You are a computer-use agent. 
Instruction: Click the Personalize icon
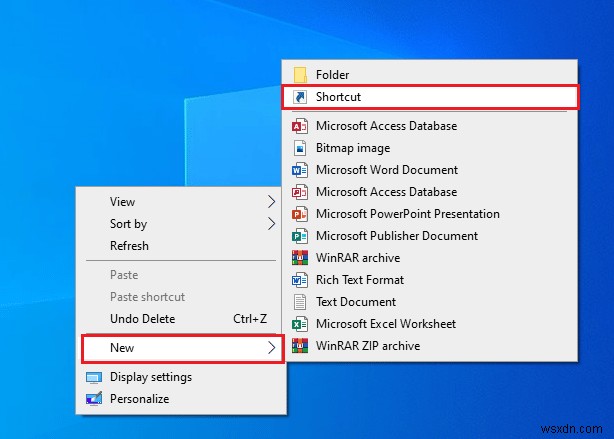(x=94, y=399)
